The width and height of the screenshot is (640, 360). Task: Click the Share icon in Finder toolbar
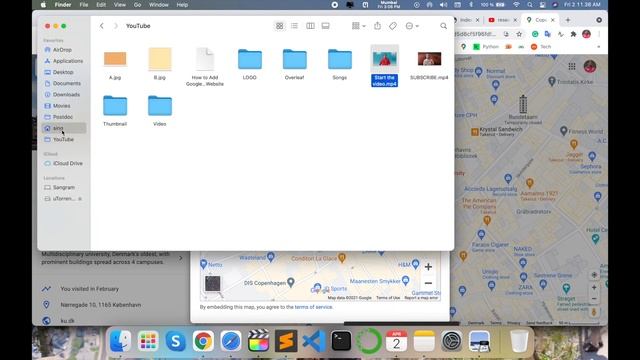[378, 26]
